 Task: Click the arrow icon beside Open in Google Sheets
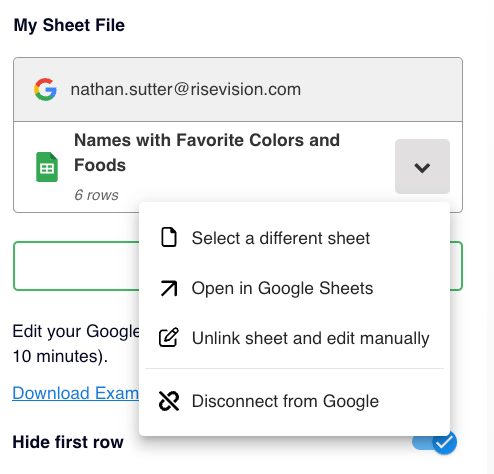point(169,288)
